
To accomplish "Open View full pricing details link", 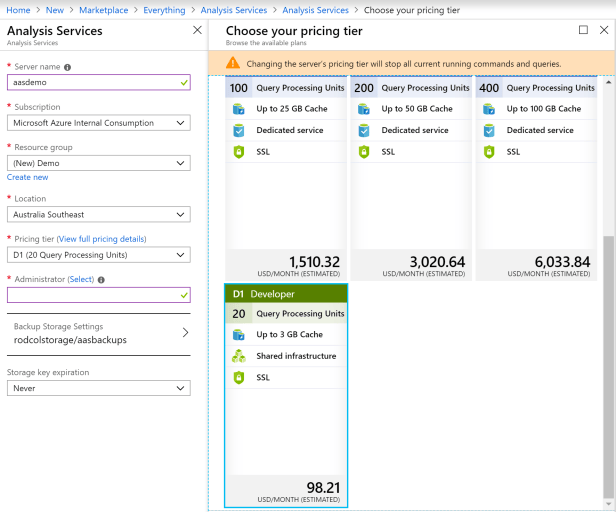I will 102,239.
